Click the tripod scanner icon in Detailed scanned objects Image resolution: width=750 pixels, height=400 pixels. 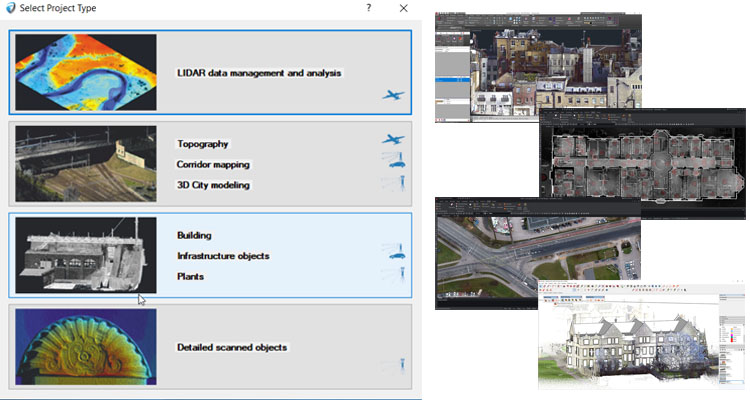pyautogui.click(x=398, y=366)
